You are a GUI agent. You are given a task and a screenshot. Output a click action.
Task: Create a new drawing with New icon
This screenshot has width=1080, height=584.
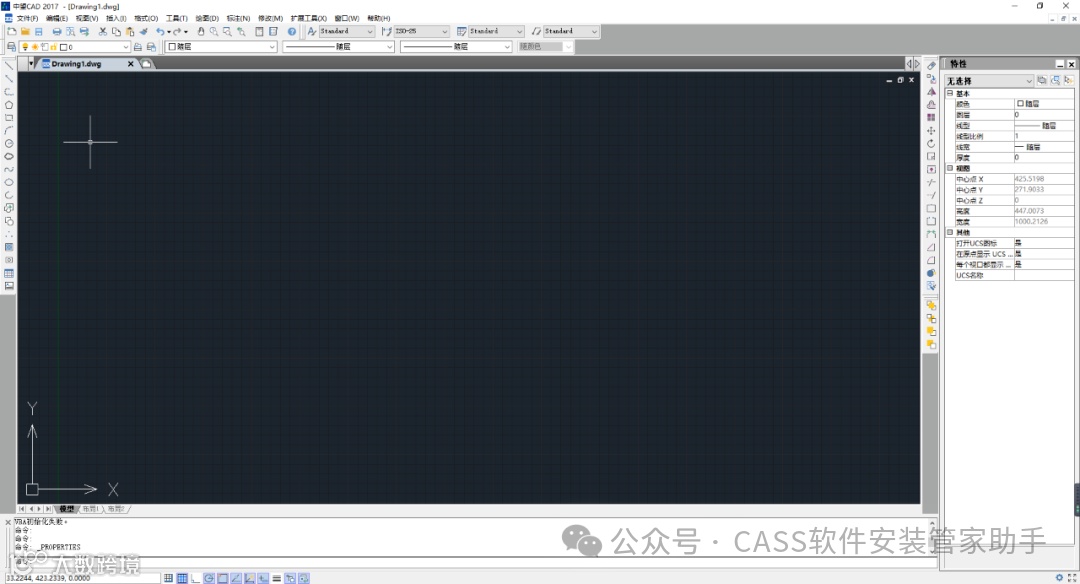pyautogui.click(x=12, y=32)
